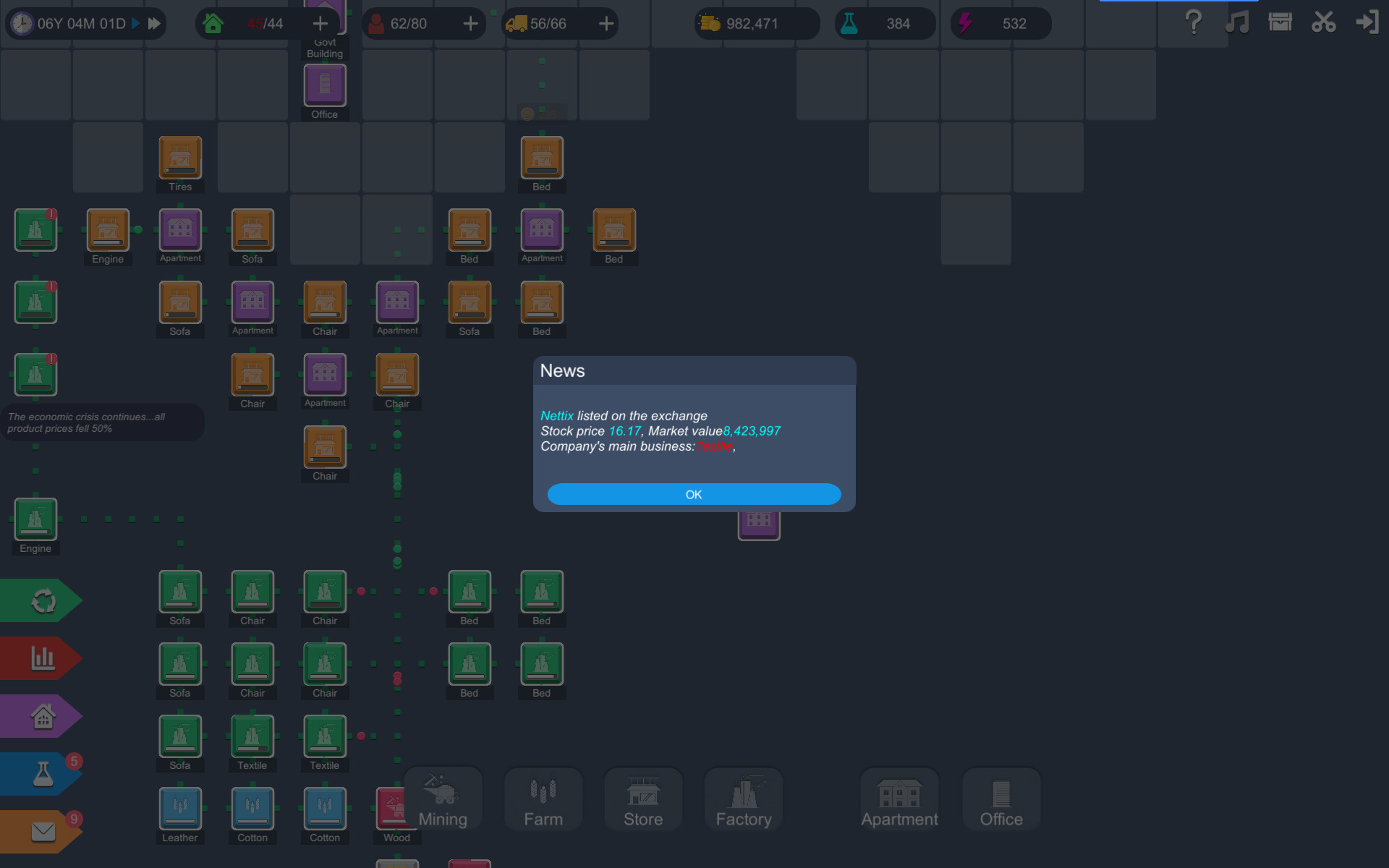Open the mail inbox showing 9 messages
Screen dimensions: 1389x868
tap(42, 831)
